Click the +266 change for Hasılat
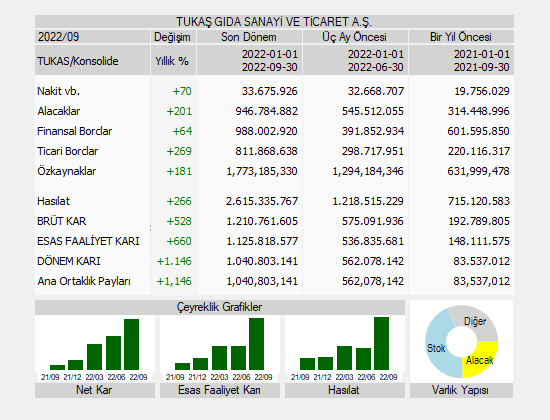Screen dimensions: 550x420 (x=179, y=201)
